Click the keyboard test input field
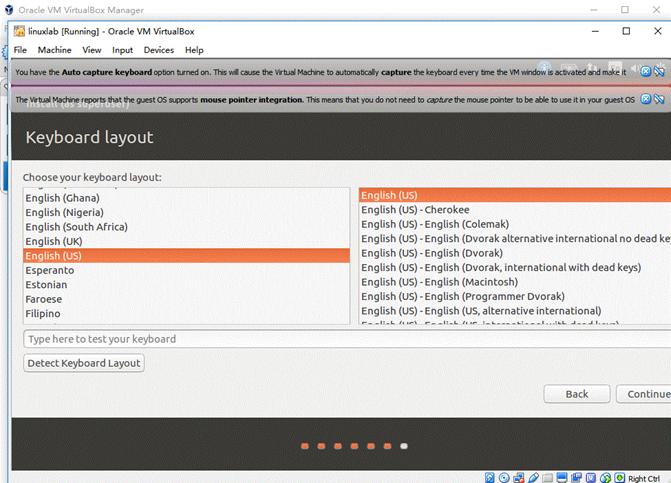The image size is (671, 483). (x=347, y=339)
